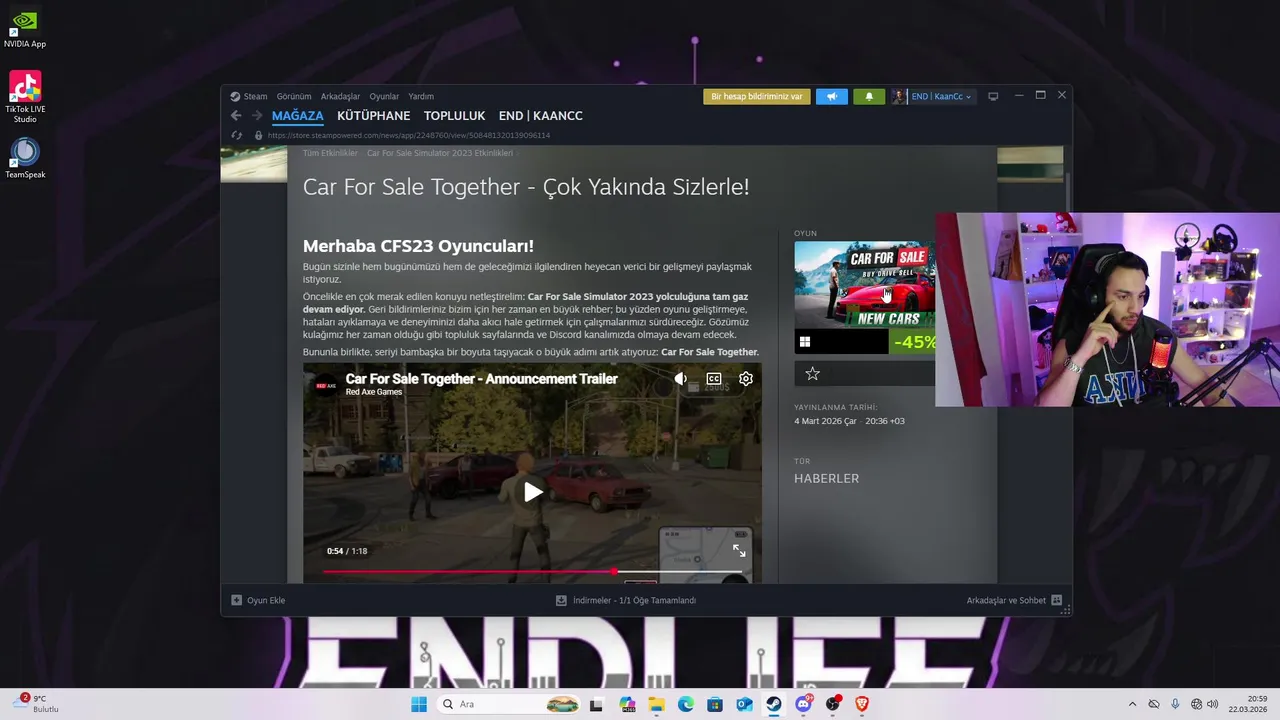Show hidden system tray icons

pyautogui.click(x=1132, y=704)
